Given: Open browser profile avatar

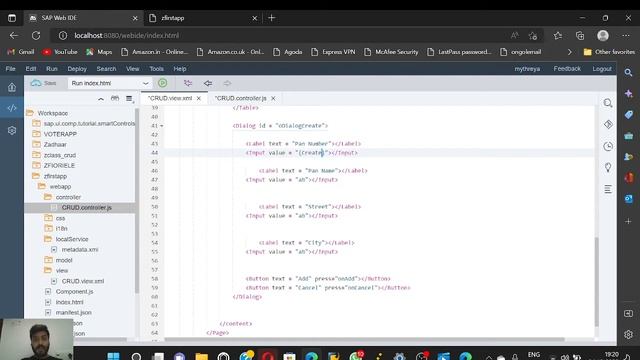Looking at the screenshot, I should pos(603,36).
